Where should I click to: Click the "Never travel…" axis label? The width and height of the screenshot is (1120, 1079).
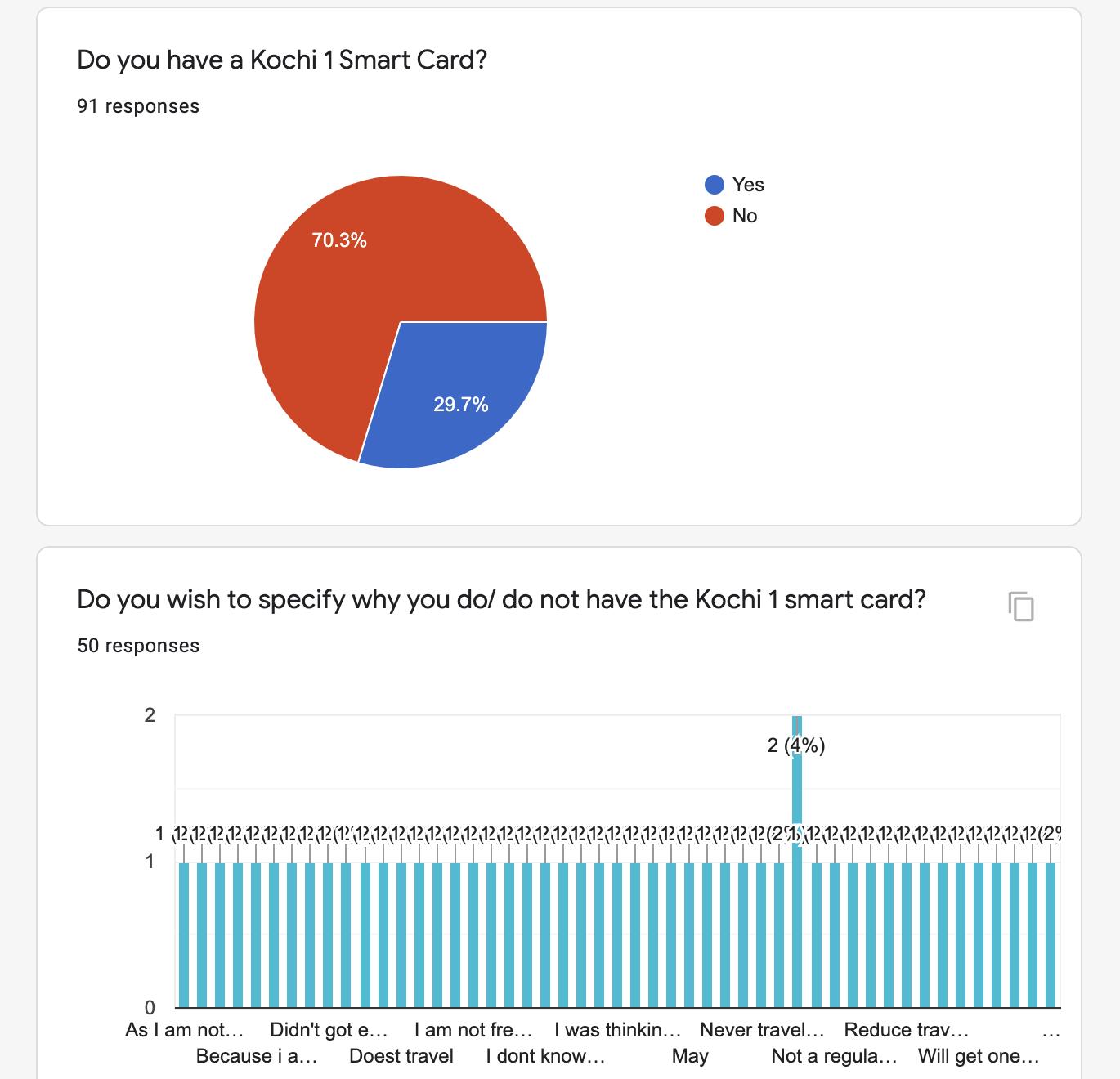tap(762, 1030)
